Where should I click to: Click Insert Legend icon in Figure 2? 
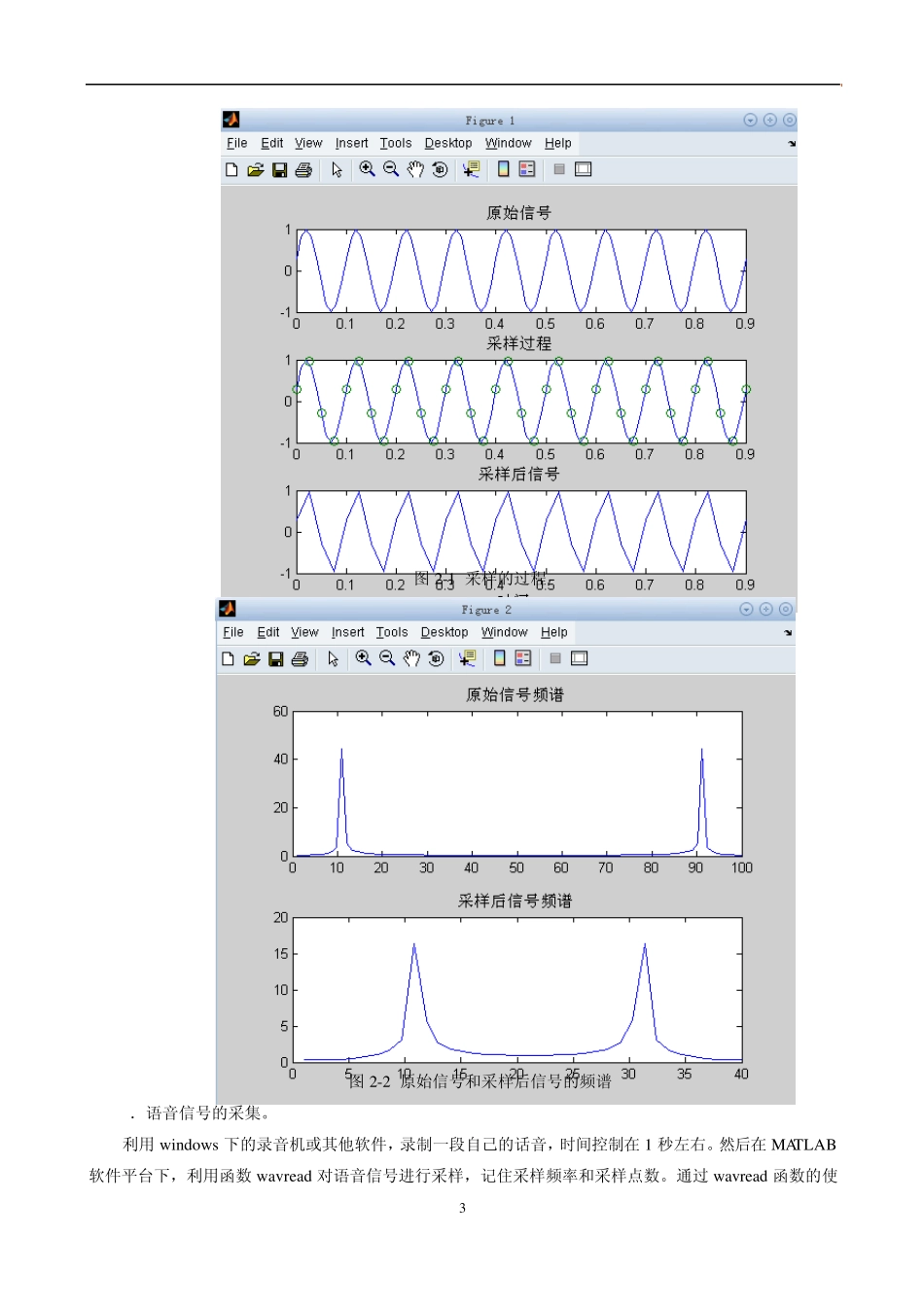click(x=523, y=658)
